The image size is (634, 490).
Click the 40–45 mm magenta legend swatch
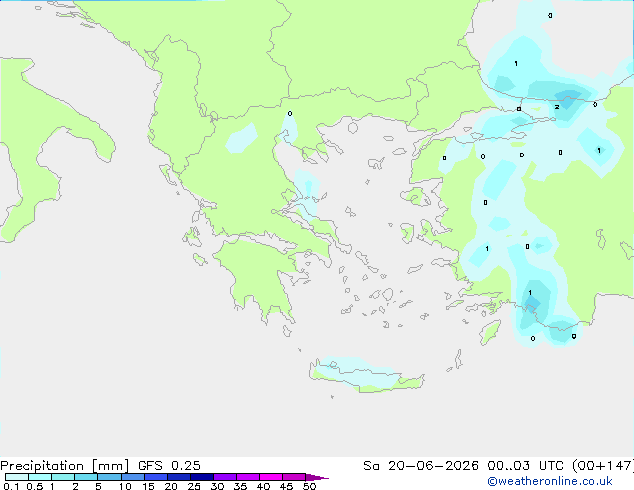pos(271,477)
